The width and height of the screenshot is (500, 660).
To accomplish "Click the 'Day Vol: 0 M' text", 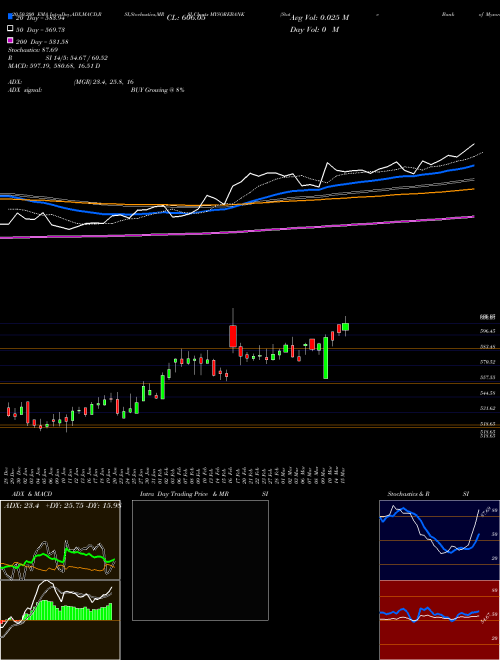I will 314,29.
